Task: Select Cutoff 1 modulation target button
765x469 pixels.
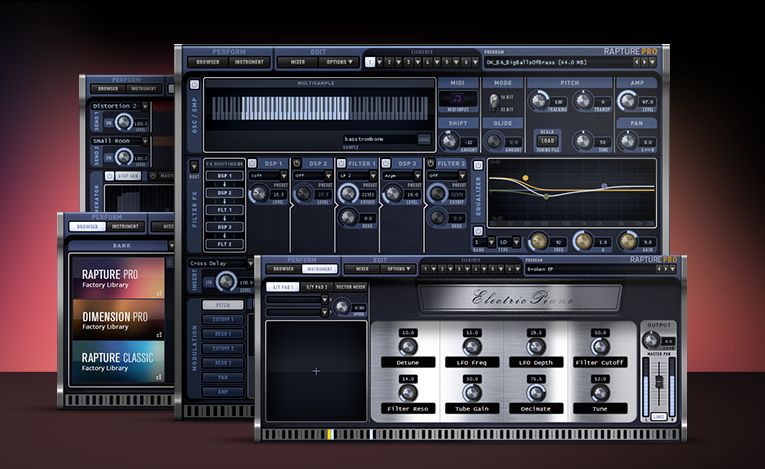Action: coord(223,319)
